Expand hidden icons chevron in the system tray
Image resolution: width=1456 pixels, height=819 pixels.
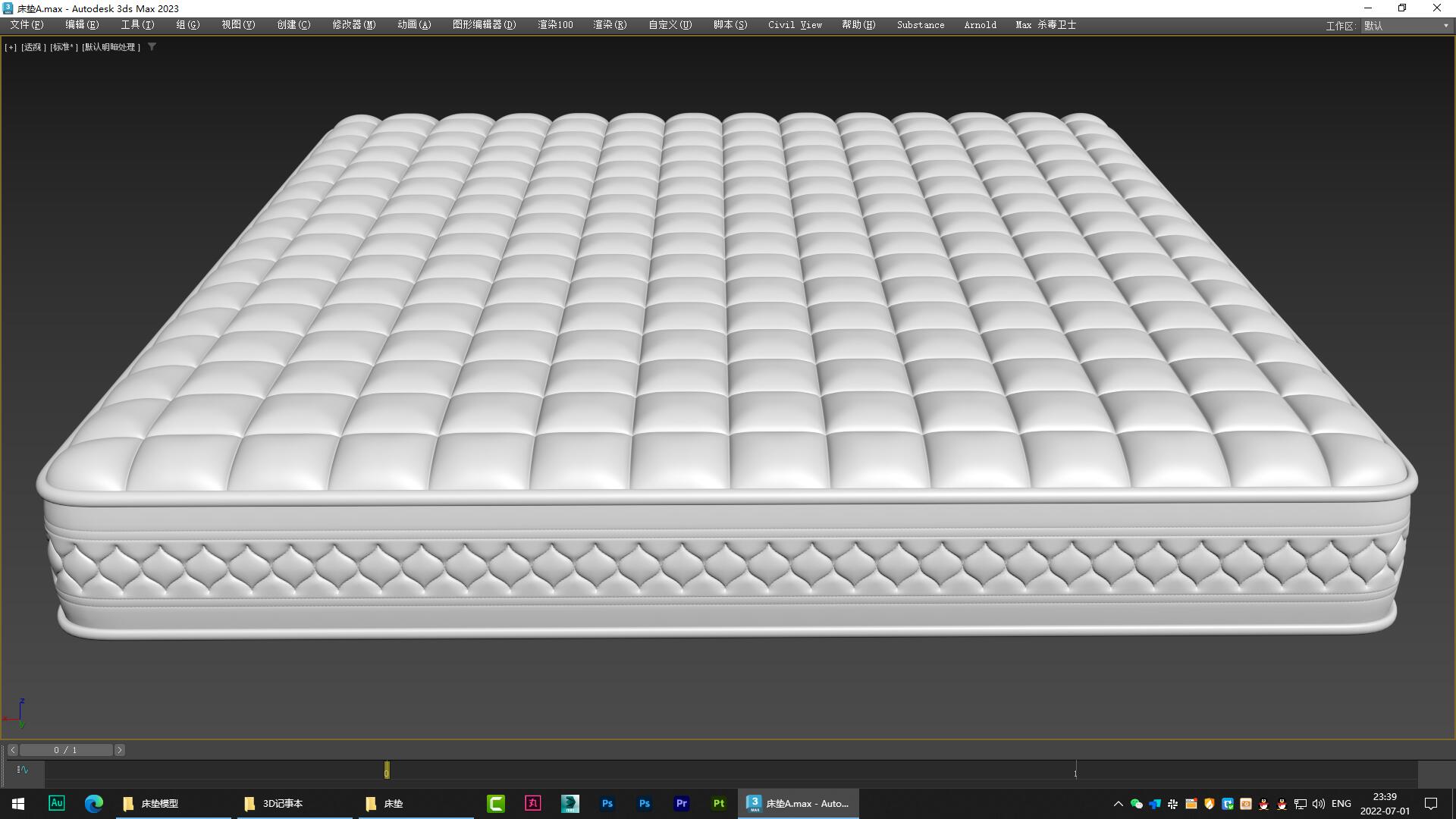1119,803
